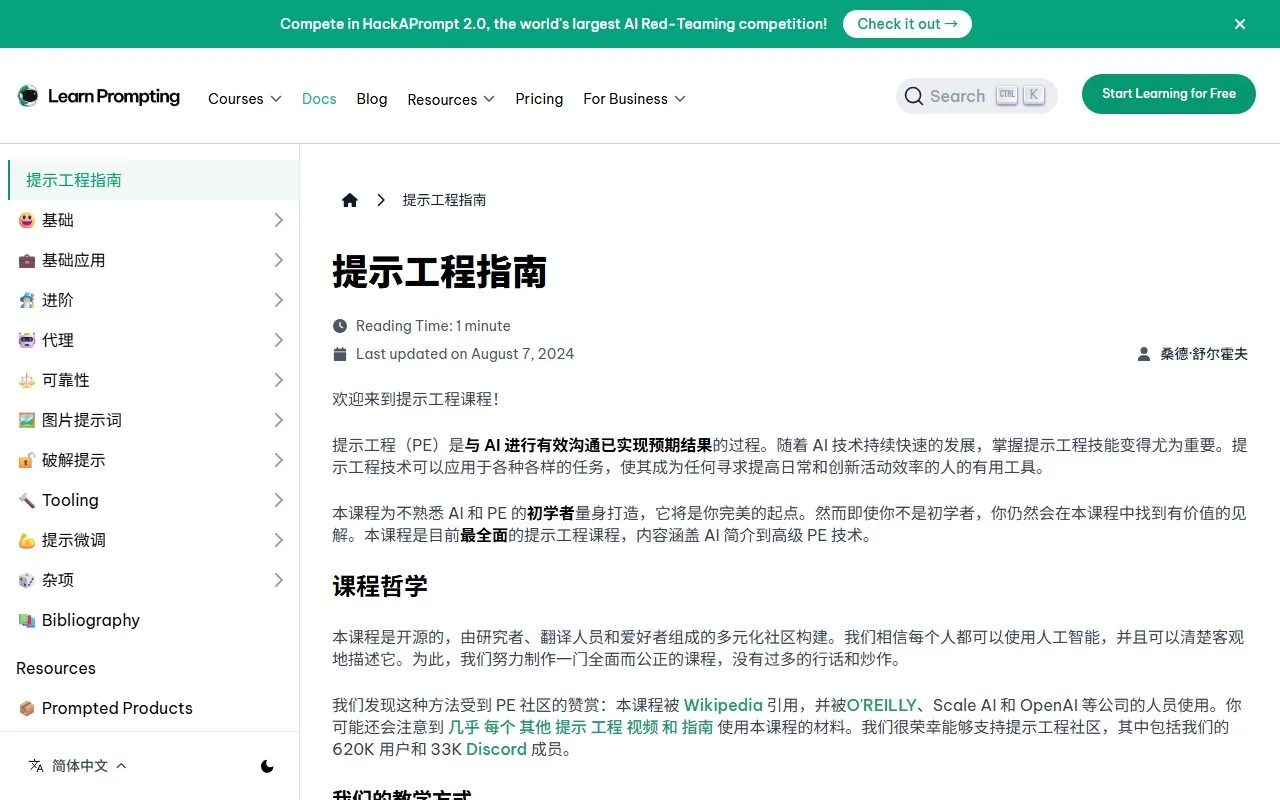Open the Pricing menu item

coord(539,99)
